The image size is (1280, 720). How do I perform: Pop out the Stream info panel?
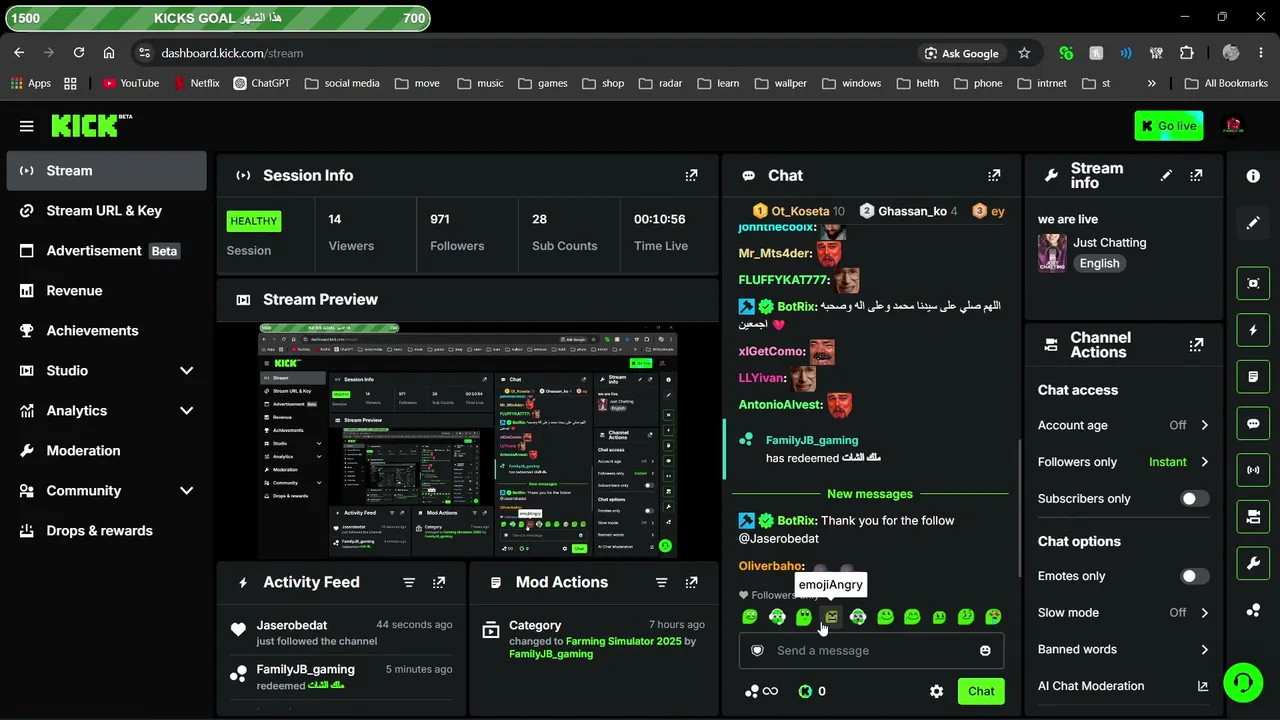tap(1196, 175)
